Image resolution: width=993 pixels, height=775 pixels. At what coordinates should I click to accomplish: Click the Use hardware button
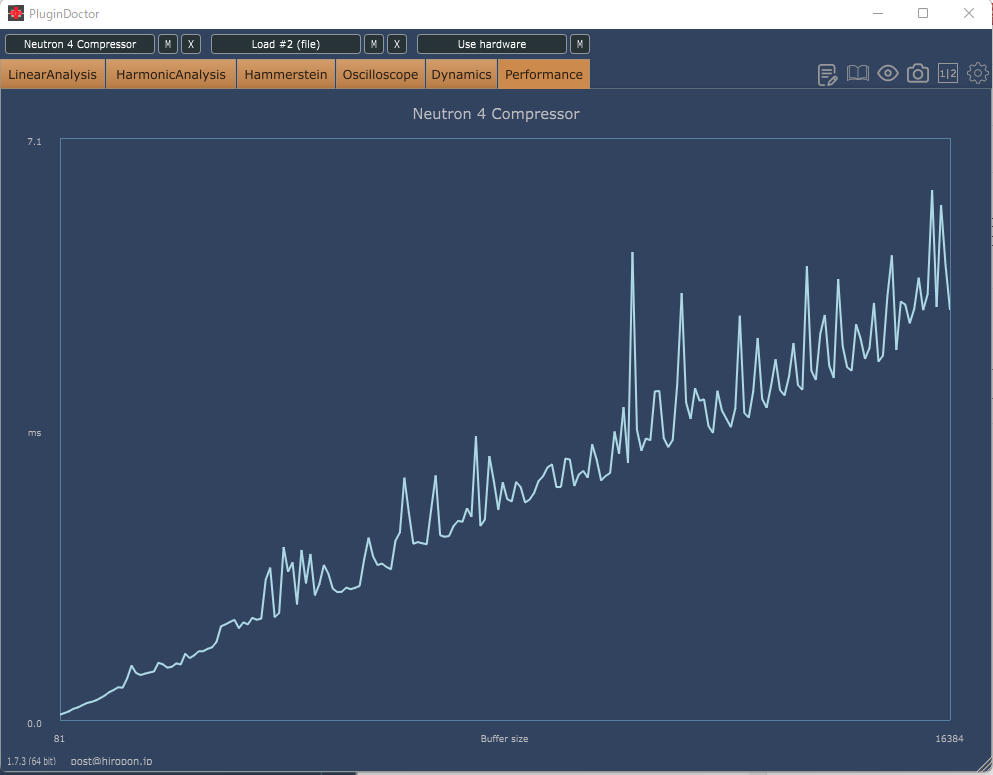492,44
